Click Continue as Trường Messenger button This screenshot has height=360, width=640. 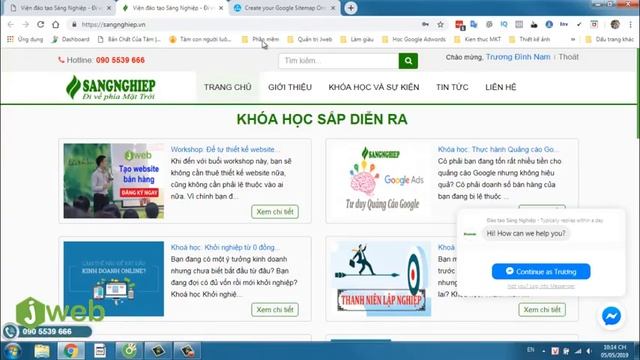click(x=541, y=271)
